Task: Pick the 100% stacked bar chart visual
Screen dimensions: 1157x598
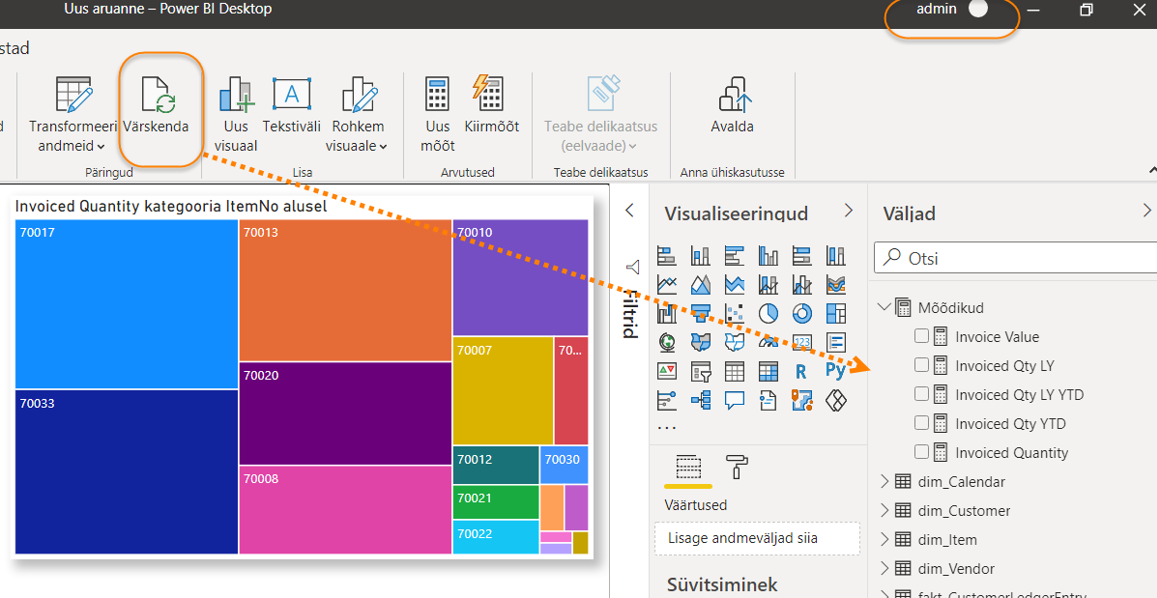Action: click(802, 256)
